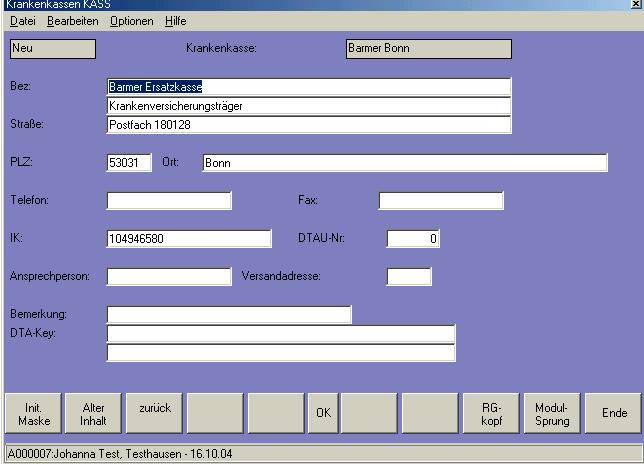This screenshot has width=644, height=464.
Task: Focus the Versandadresse field
Action: click(409, 276)
